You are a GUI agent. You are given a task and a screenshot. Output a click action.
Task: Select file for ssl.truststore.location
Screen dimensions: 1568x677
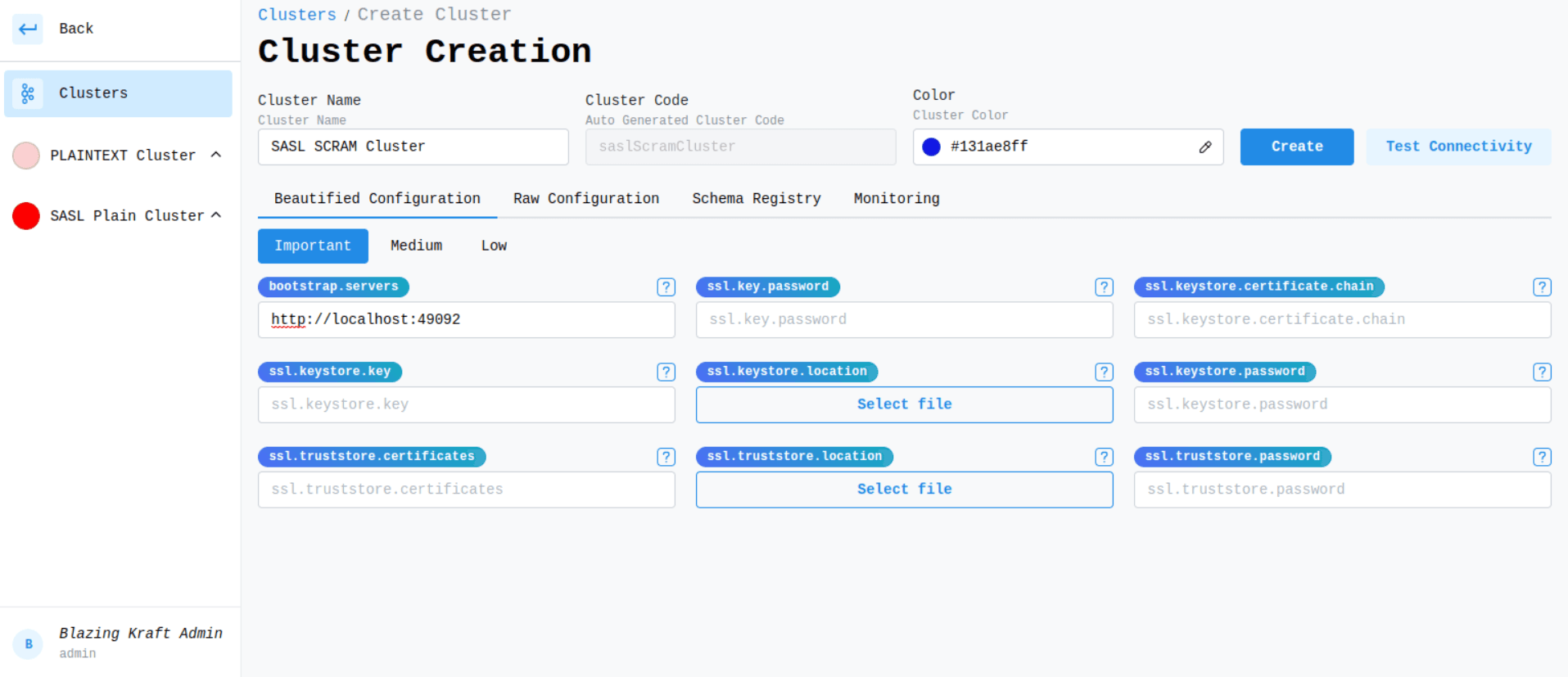(x=905, y=490)
